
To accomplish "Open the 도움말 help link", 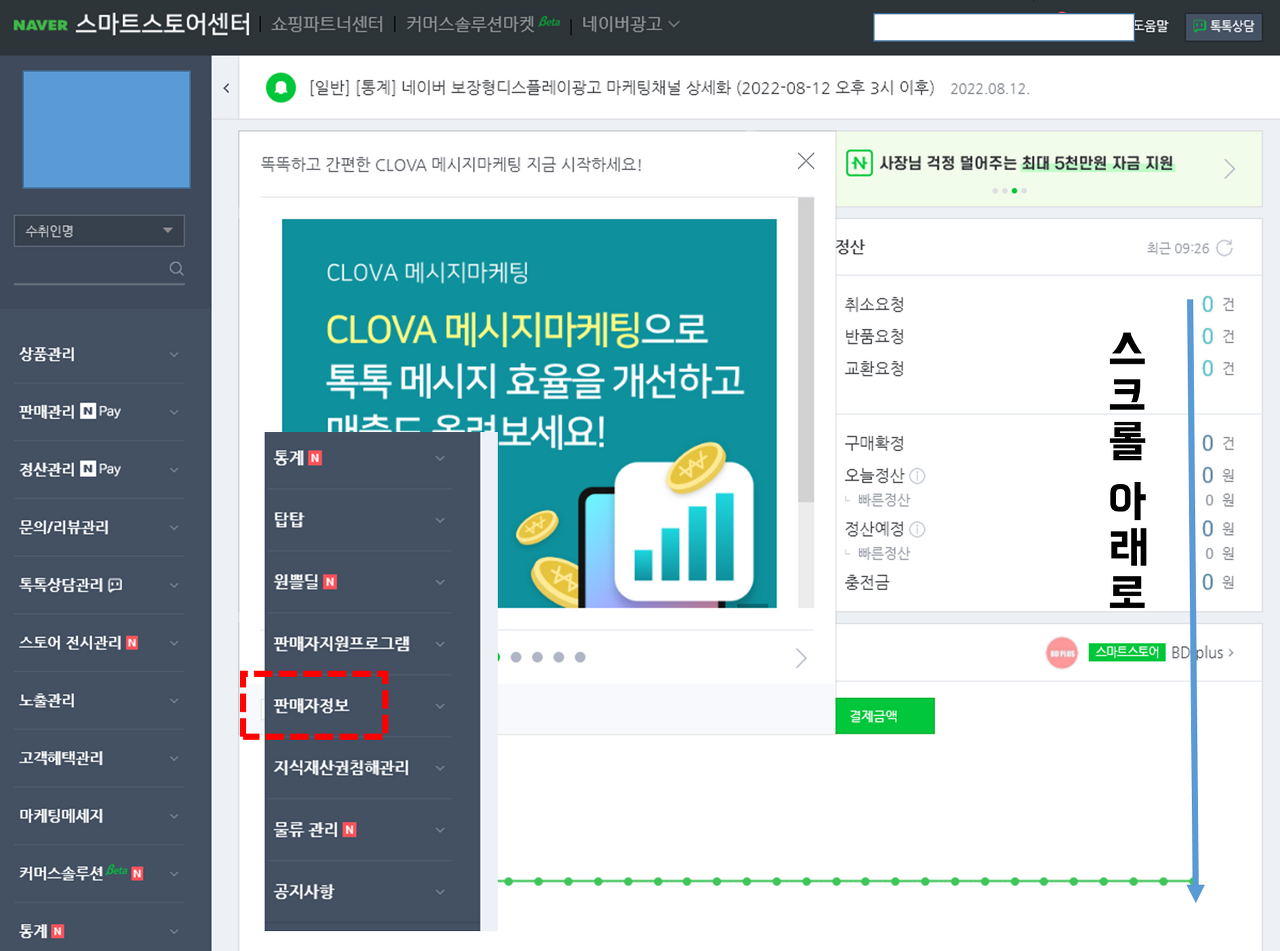I will point(1151,27).
